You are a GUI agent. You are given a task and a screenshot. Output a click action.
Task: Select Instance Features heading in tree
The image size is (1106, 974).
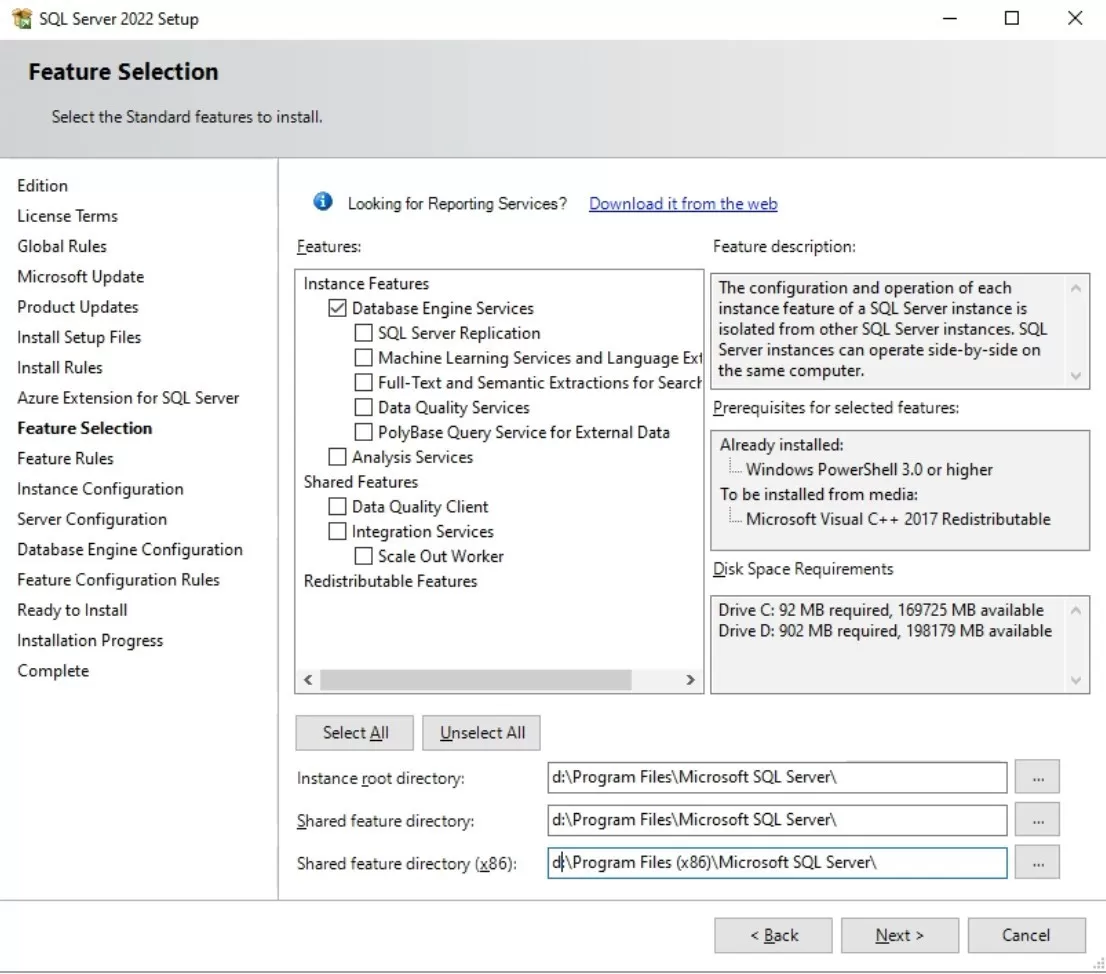(x=366, y=284)
